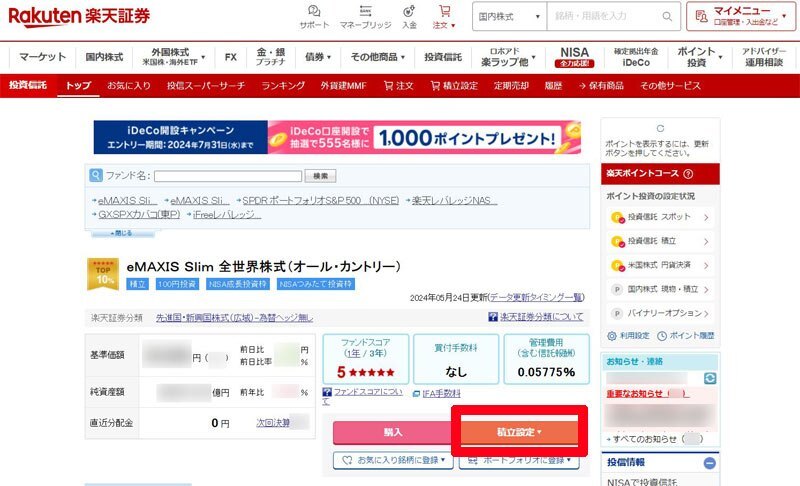
Task: Open 次回決算 link
Action: [272, 423]
